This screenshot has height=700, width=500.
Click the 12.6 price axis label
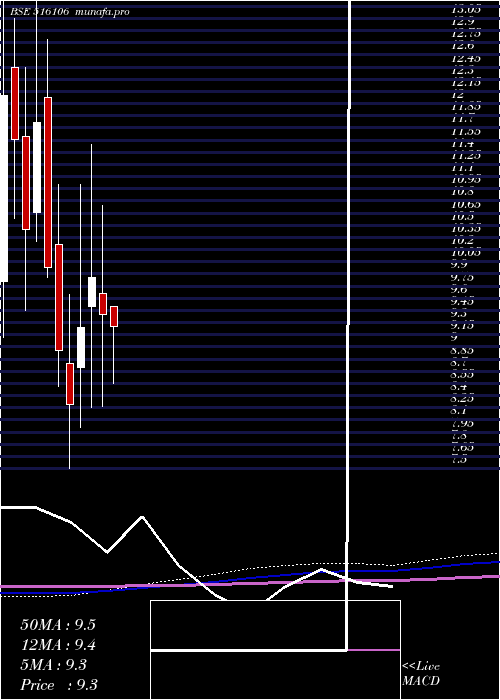coord(462,46)
